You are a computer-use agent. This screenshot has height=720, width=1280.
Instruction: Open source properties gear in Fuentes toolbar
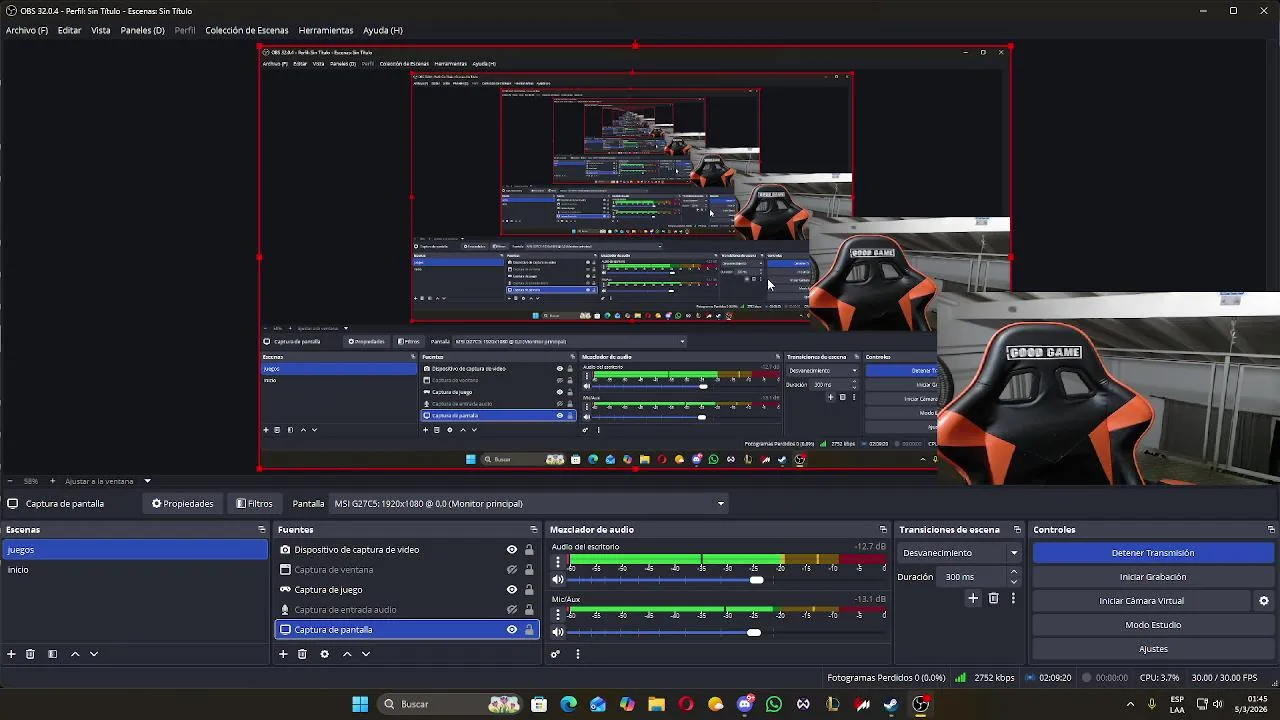[324, 654]
